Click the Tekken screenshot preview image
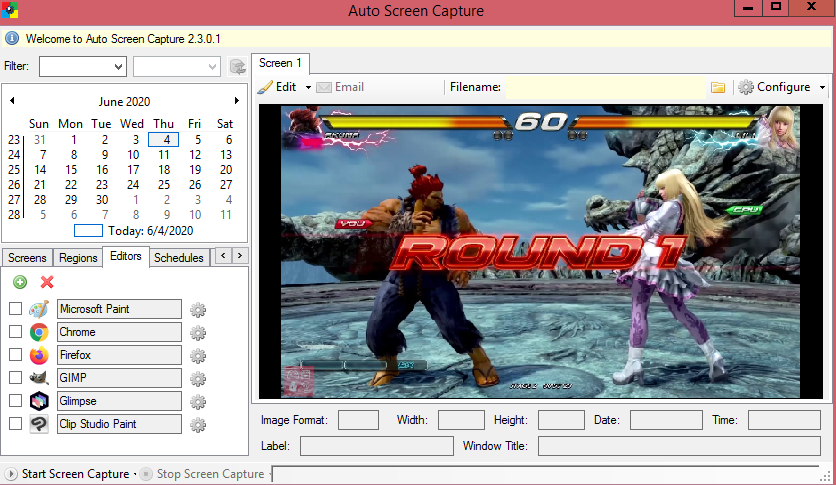The width and height of the screenshot is (836, 485). pyautogui.click(x=540, y=251)
